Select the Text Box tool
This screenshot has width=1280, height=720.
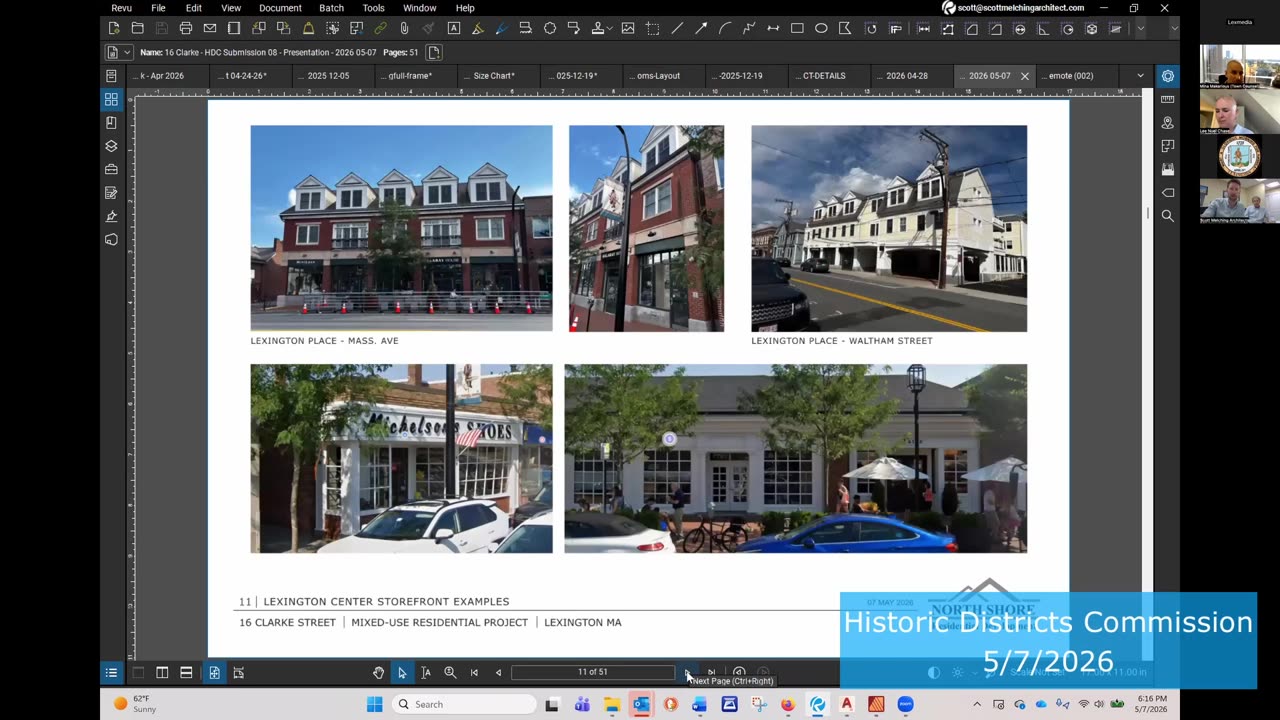coord(453,28)
